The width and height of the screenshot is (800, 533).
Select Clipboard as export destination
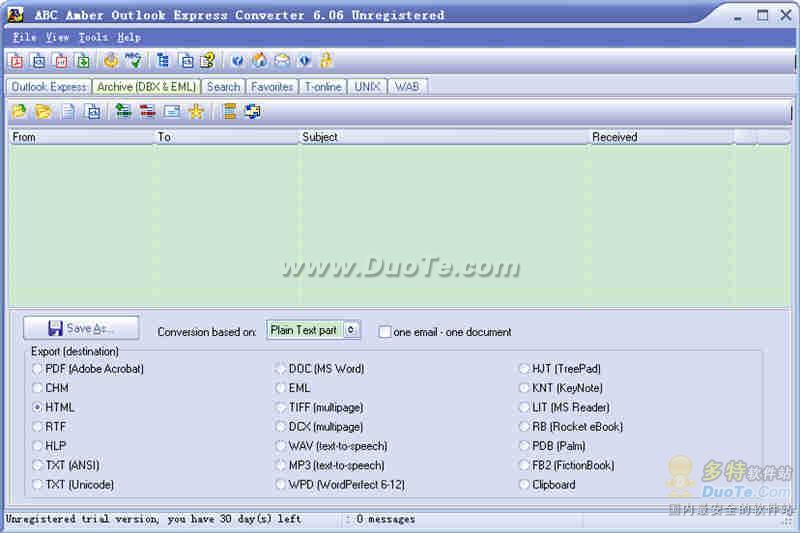(547, 485)
